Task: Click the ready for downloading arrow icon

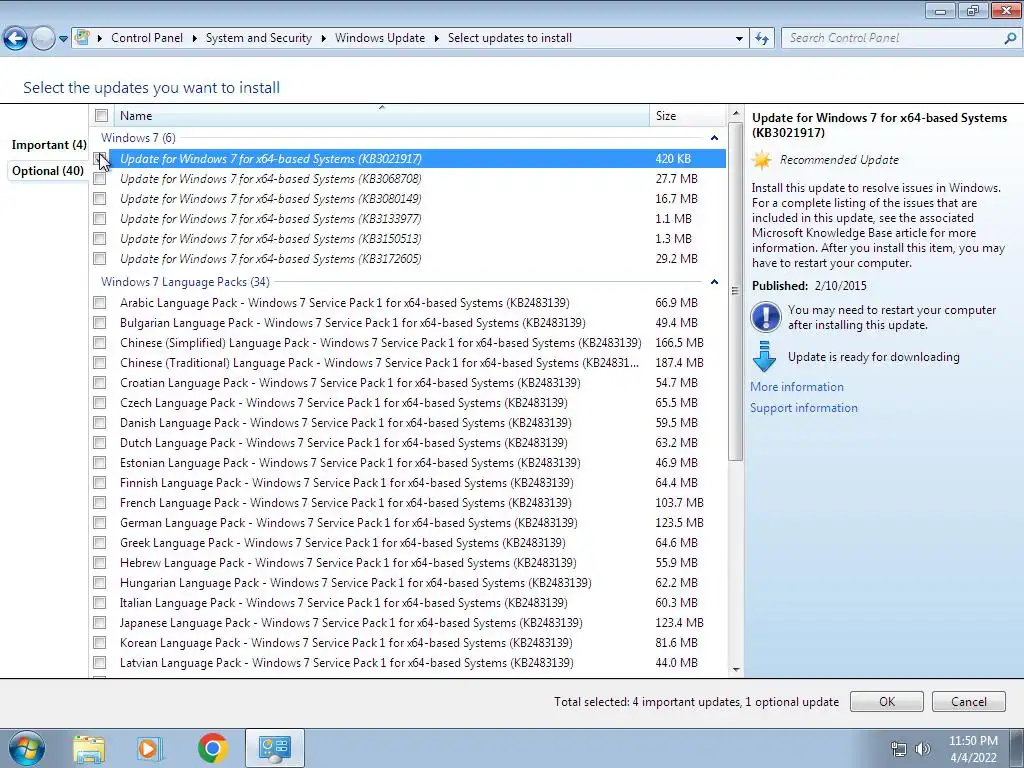Action: point(764,357)
